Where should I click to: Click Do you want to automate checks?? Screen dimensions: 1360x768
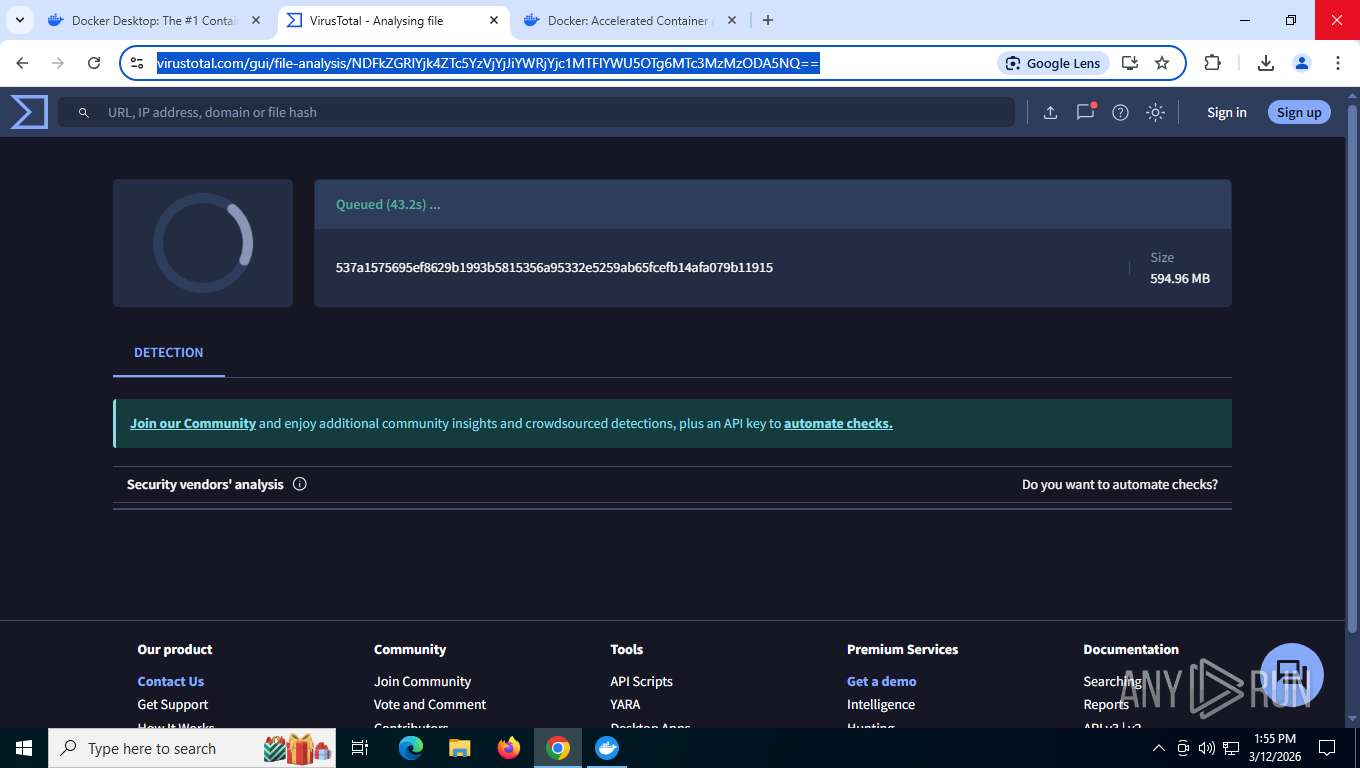[x=1120, y=484]
